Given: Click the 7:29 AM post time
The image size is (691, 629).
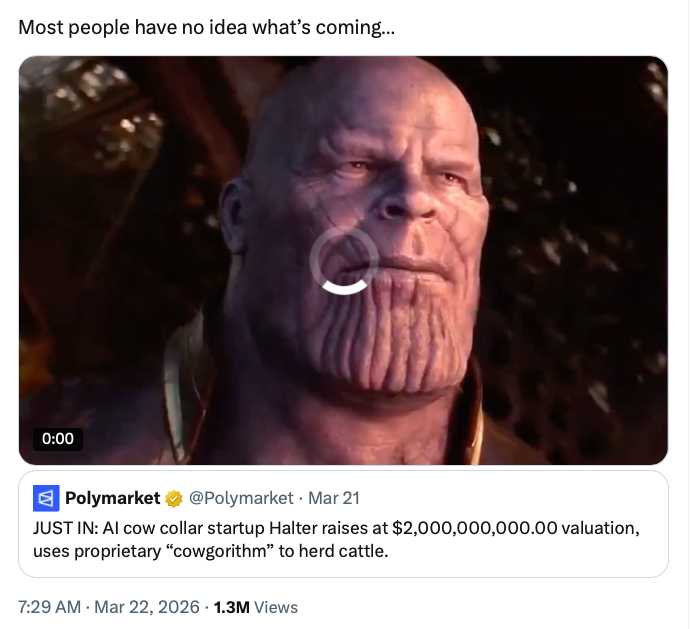Looking at the screenshot, I should tap(50, 607).
